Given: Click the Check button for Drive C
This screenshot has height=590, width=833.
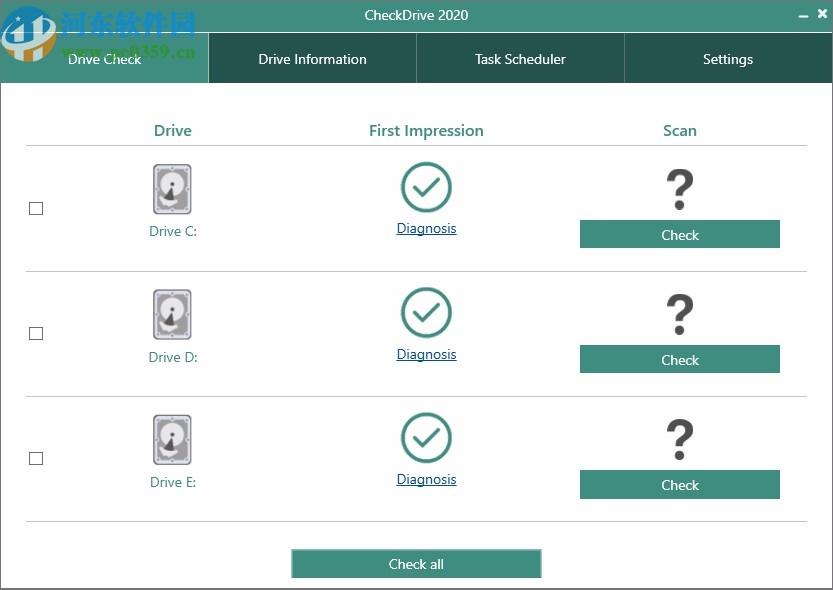Looking at the screenshot, I should click(x=680, y=234).
